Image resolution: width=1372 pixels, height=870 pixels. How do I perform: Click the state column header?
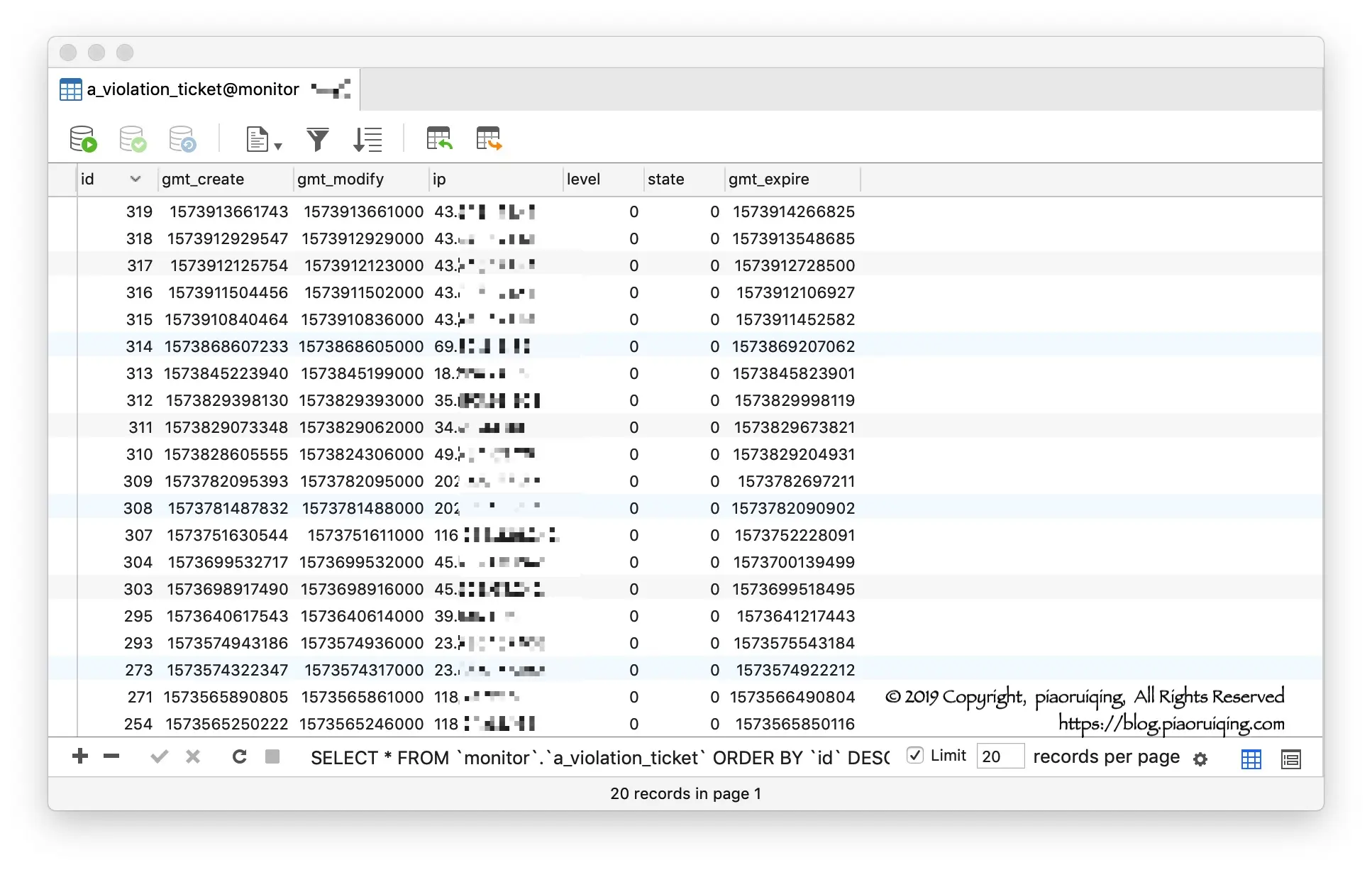tap(684, 180)
